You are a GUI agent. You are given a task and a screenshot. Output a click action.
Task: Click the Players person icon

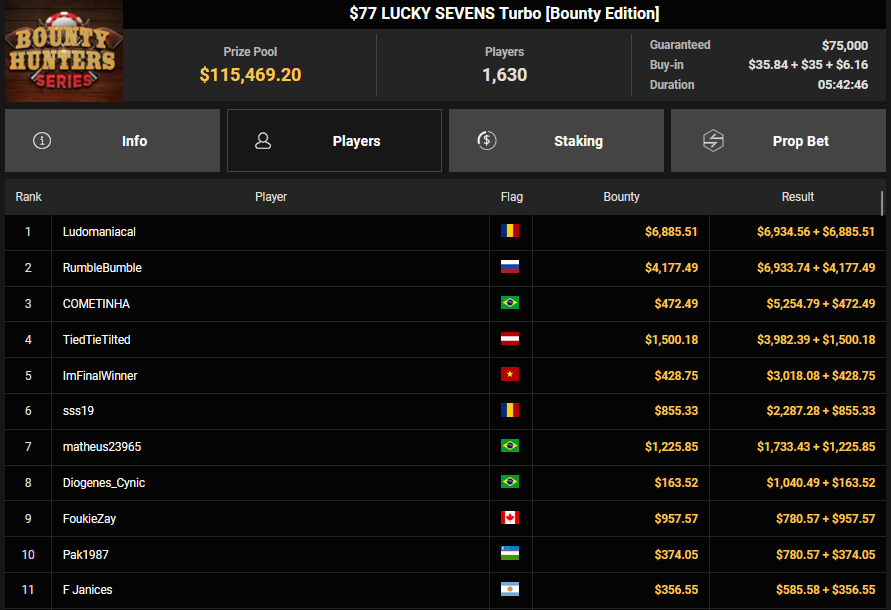[263, 141]
